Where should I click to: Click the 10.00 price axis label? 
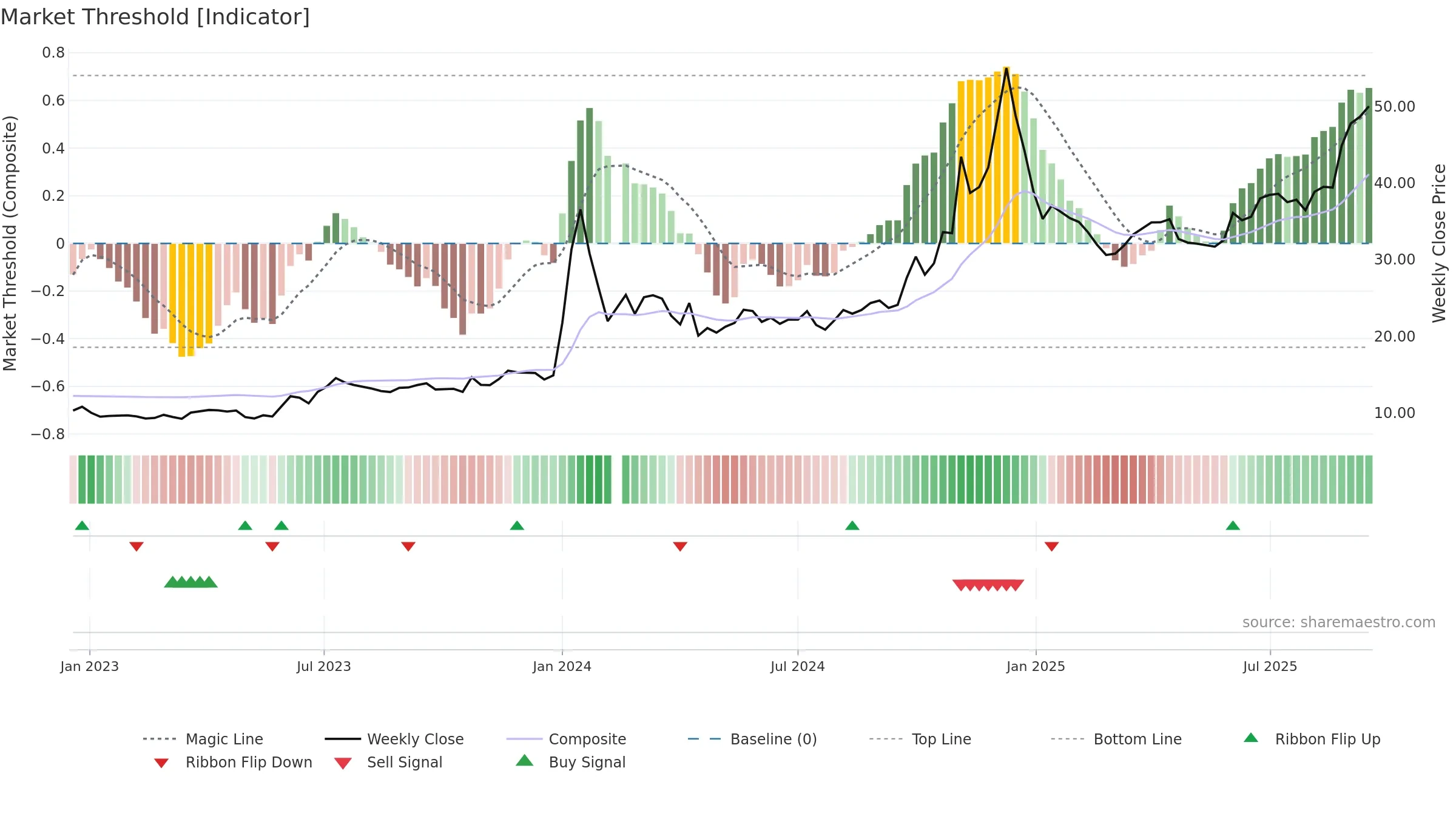(1395, 413)
